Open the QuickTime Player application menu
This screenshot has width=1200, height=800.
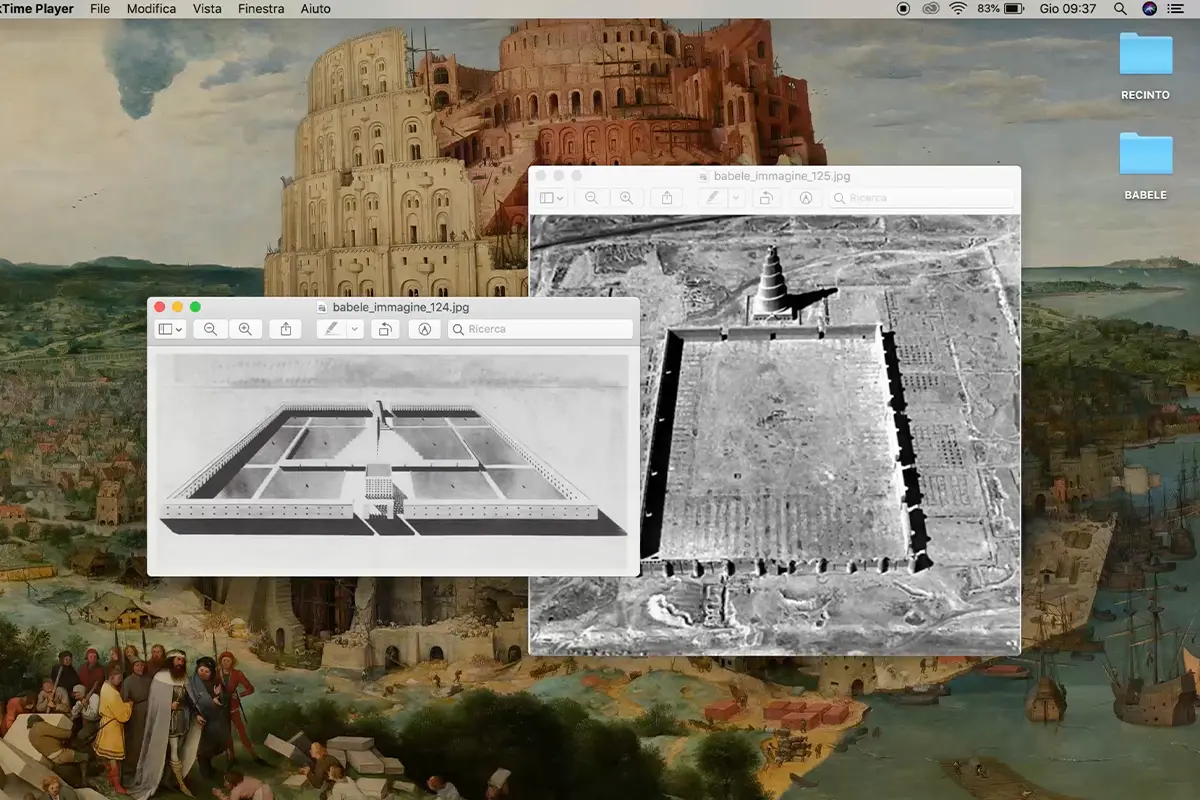click(36, 9)
